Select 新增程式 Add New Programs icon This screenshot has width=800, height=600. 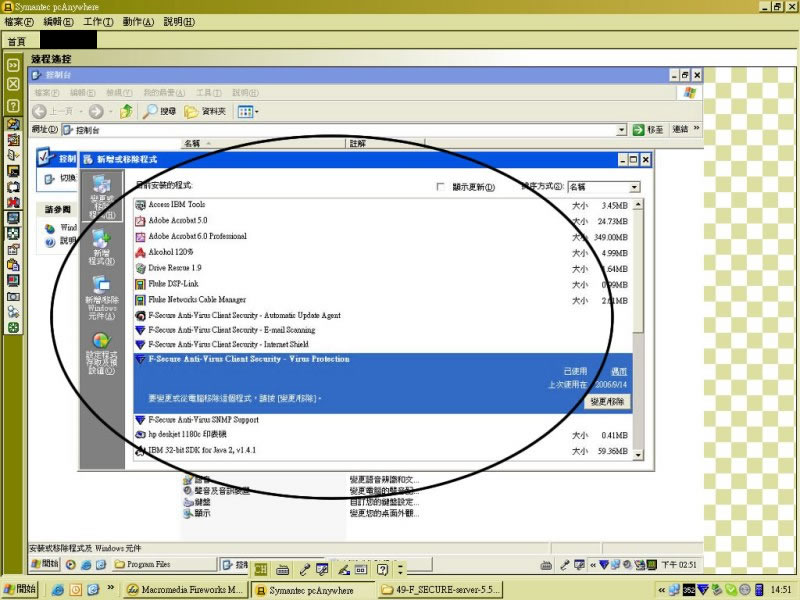102,247
